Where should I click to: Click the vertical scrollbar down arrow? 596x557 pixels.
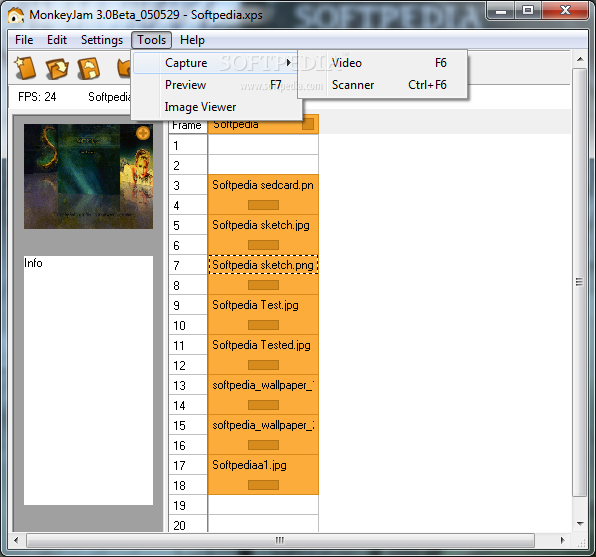click(580, 524)
